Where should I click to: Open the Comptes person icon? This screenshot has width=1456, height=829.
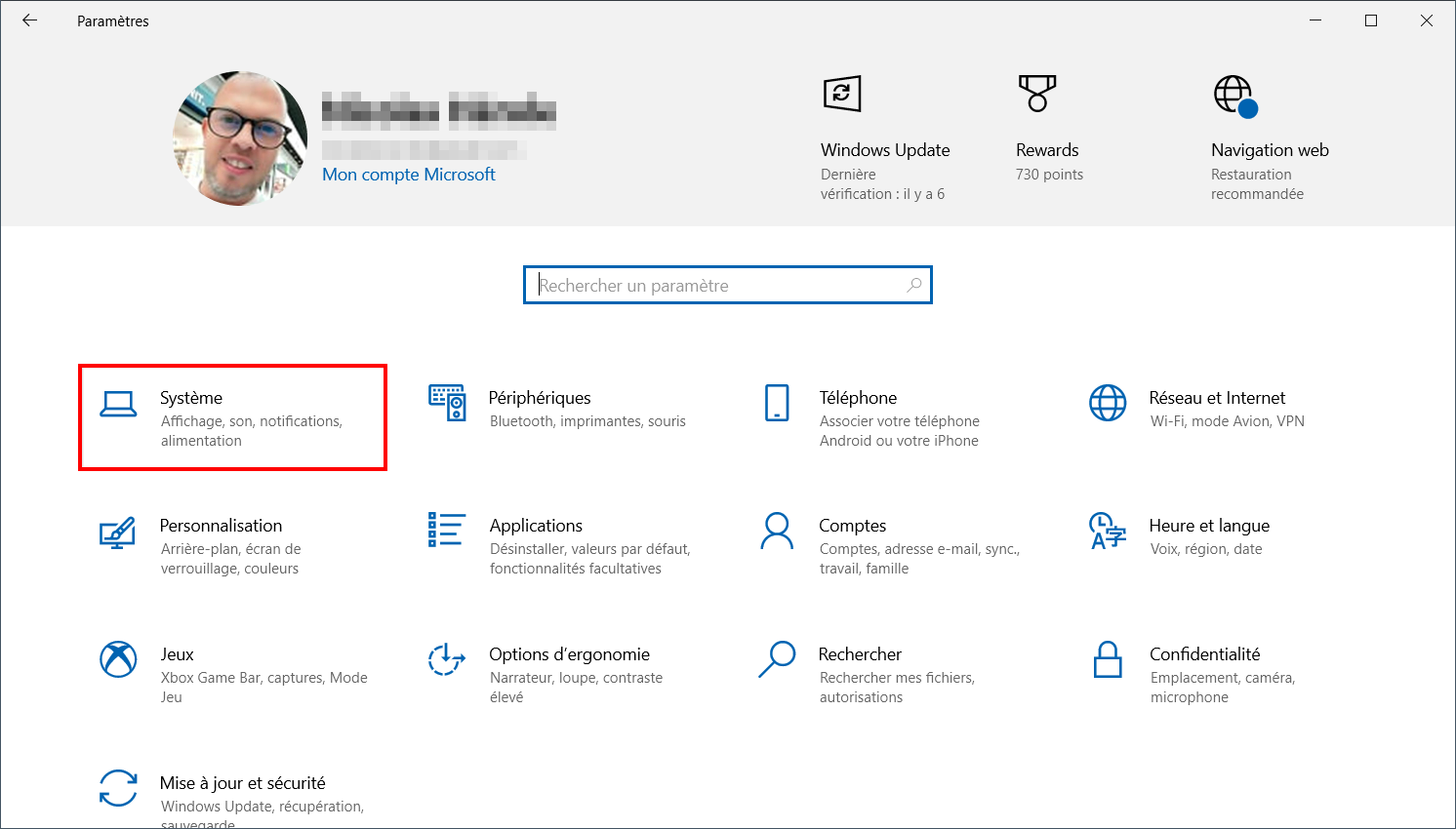(777, 532)
